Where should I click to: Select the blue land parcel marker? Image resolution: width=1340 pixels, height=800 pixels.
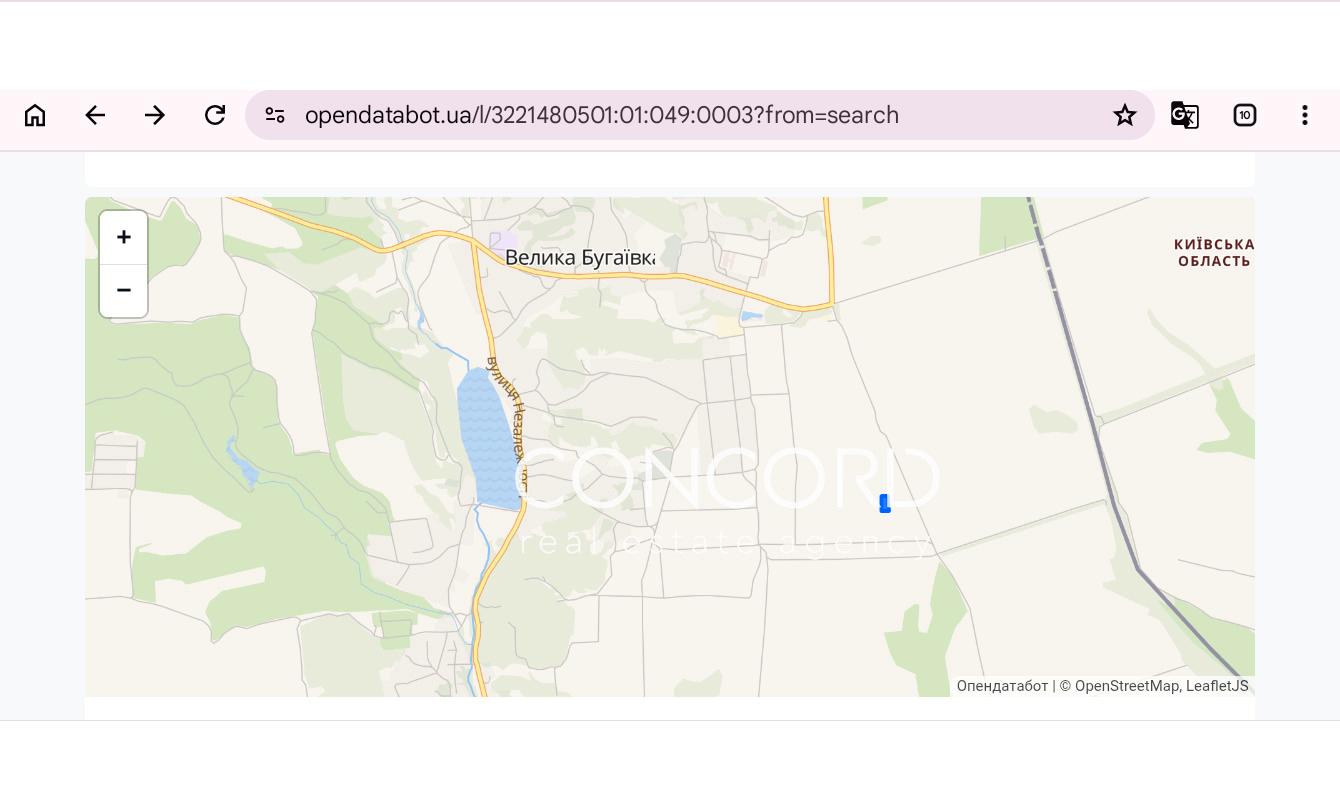tap(885, 503)
